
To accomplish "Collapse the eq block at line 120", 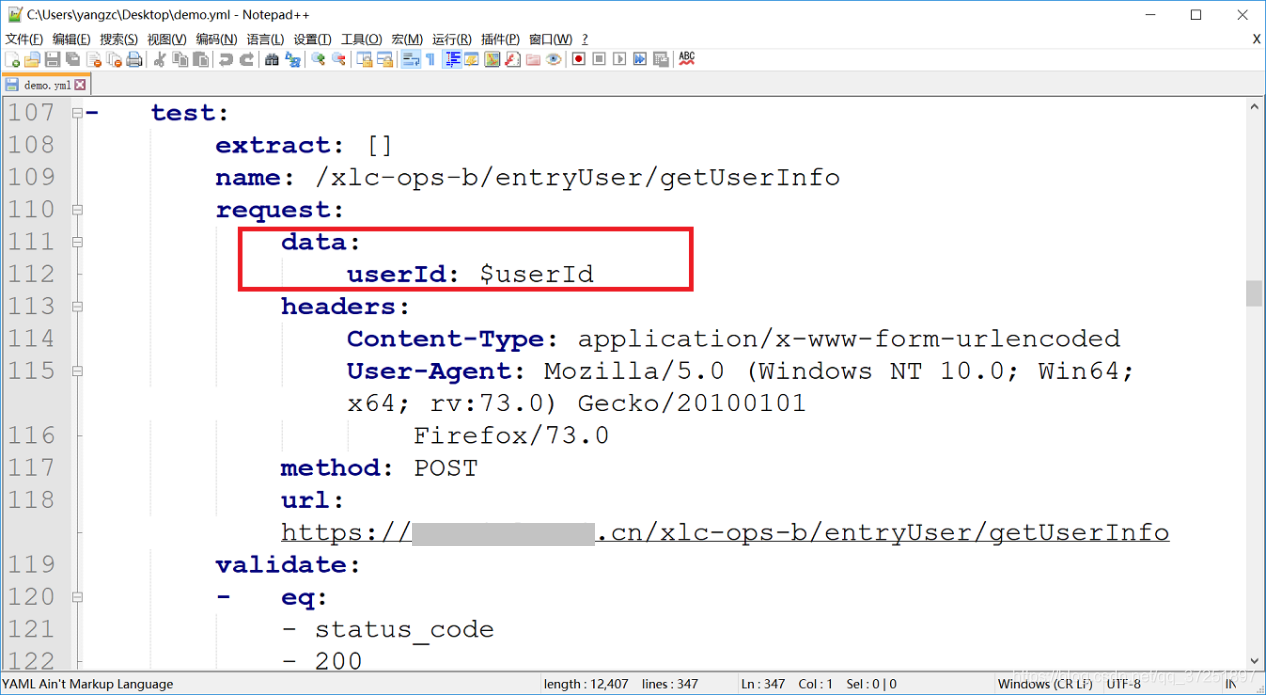I will (x=77, y=597).
